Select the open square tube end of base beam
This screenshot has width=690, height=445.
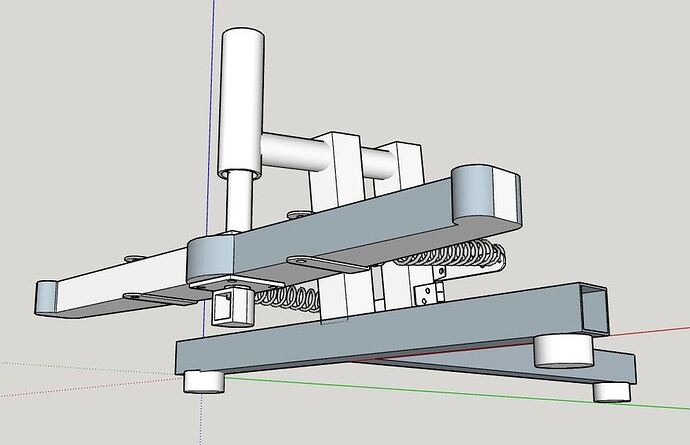(x=594, y=309)
